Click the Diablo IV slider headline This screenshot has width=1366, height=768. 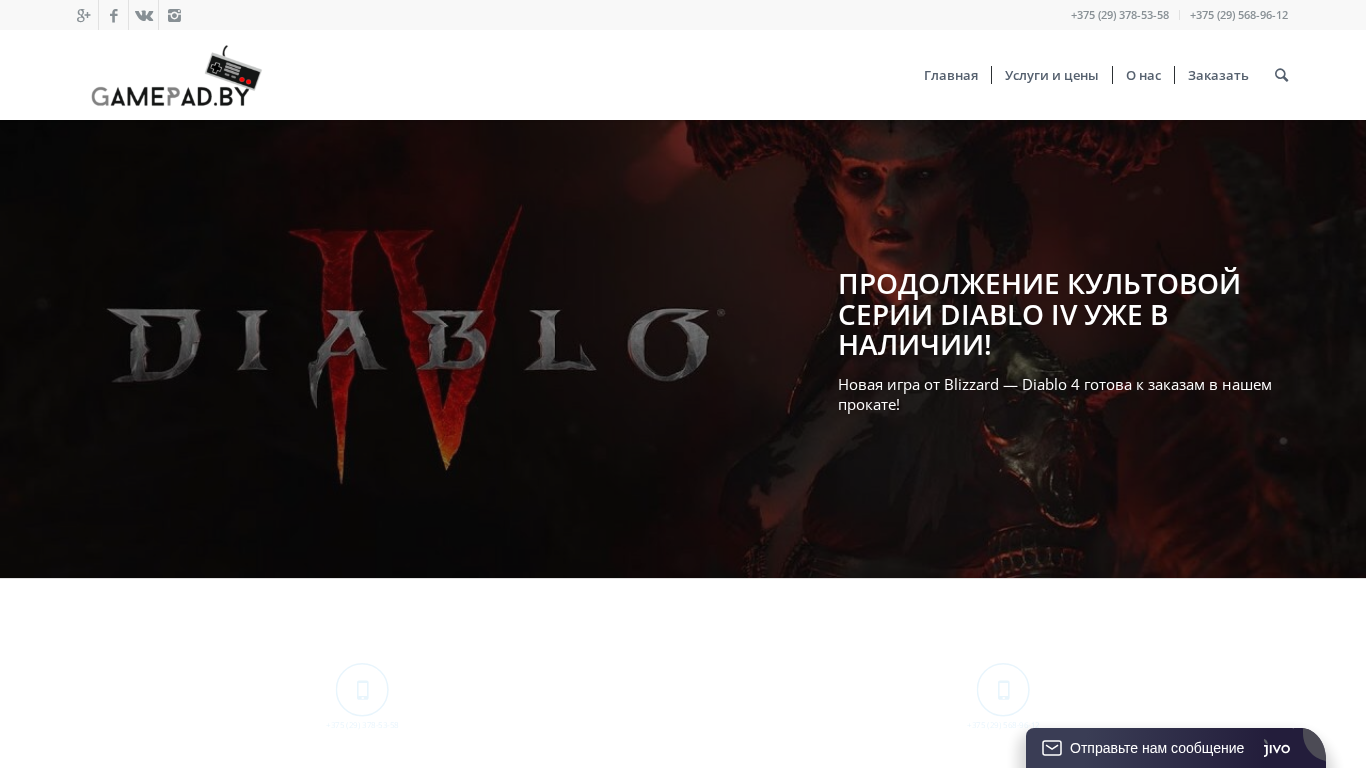[1039, 314]
